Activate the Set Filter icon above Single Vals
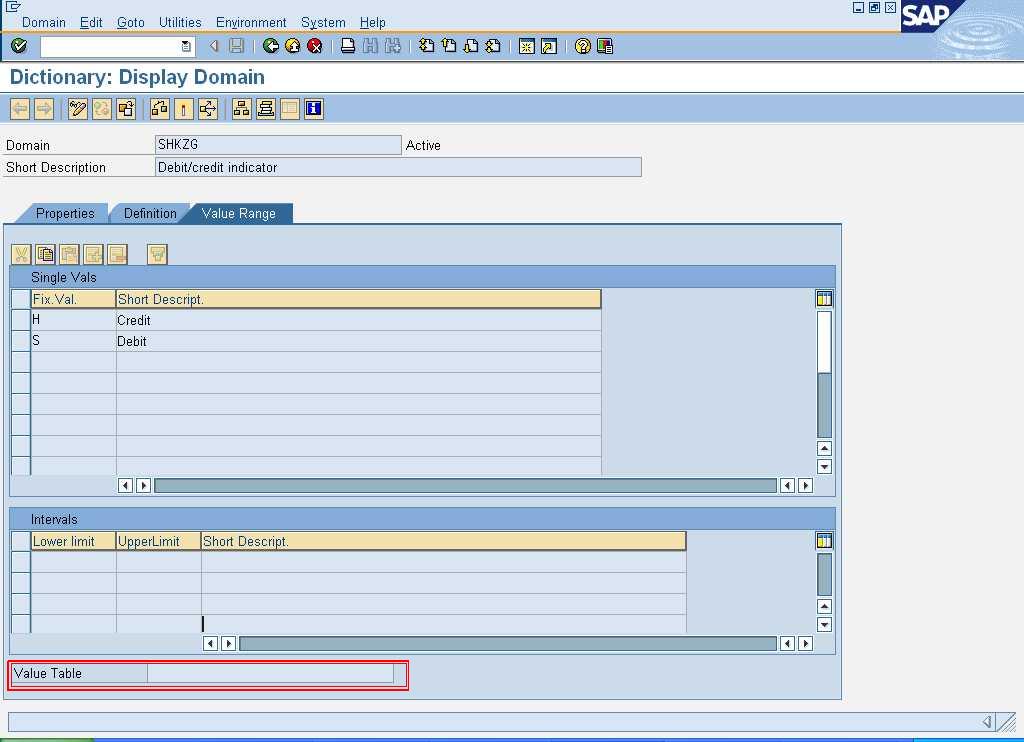Screen dimensions: 1024x742 coord(156,253)
